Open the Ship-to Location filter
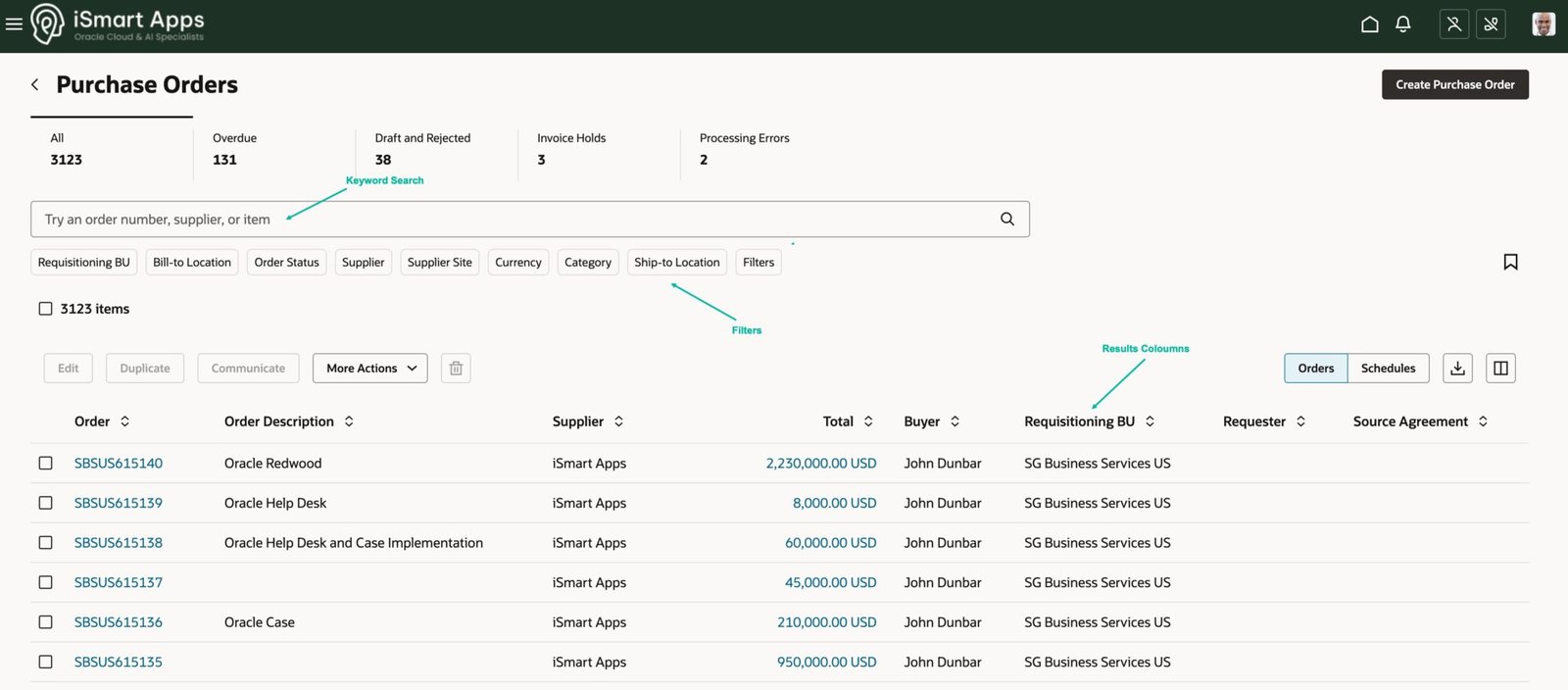 (x=677, y=262)
